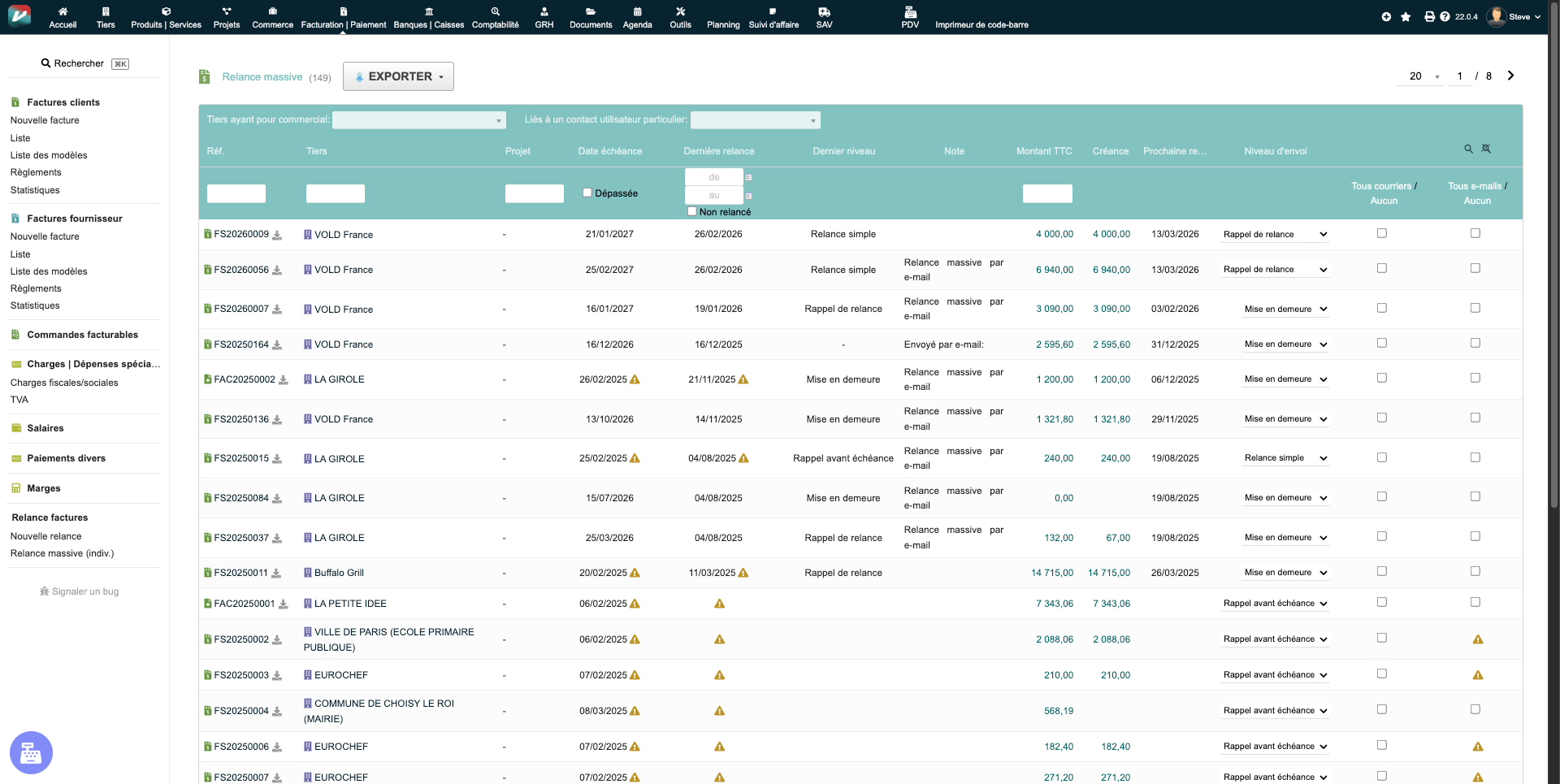Expand the Tiers ayant pour commercial dropdown
Viewport: 1560px width, 784px height.
click(x=418, y=120)
